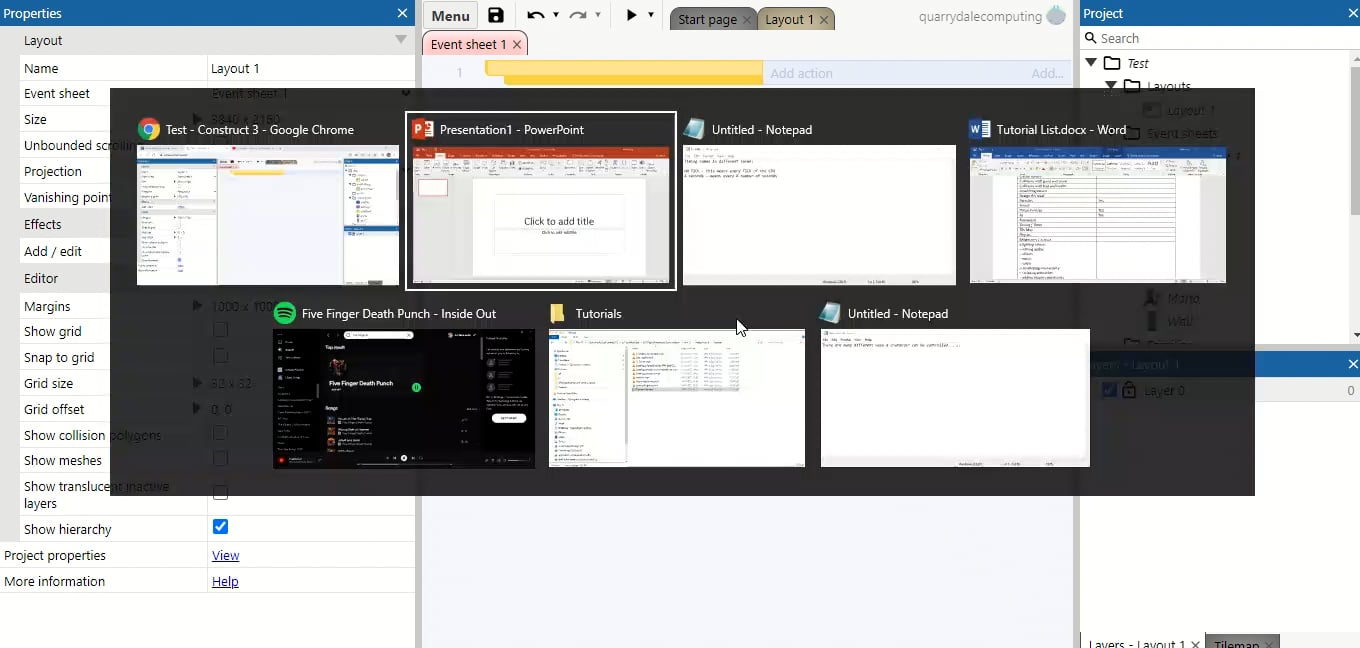The width and height of the screenshot is (1360, 648).
Task: Open the Undo history dropdown arrow
Action: pos(556,15)
